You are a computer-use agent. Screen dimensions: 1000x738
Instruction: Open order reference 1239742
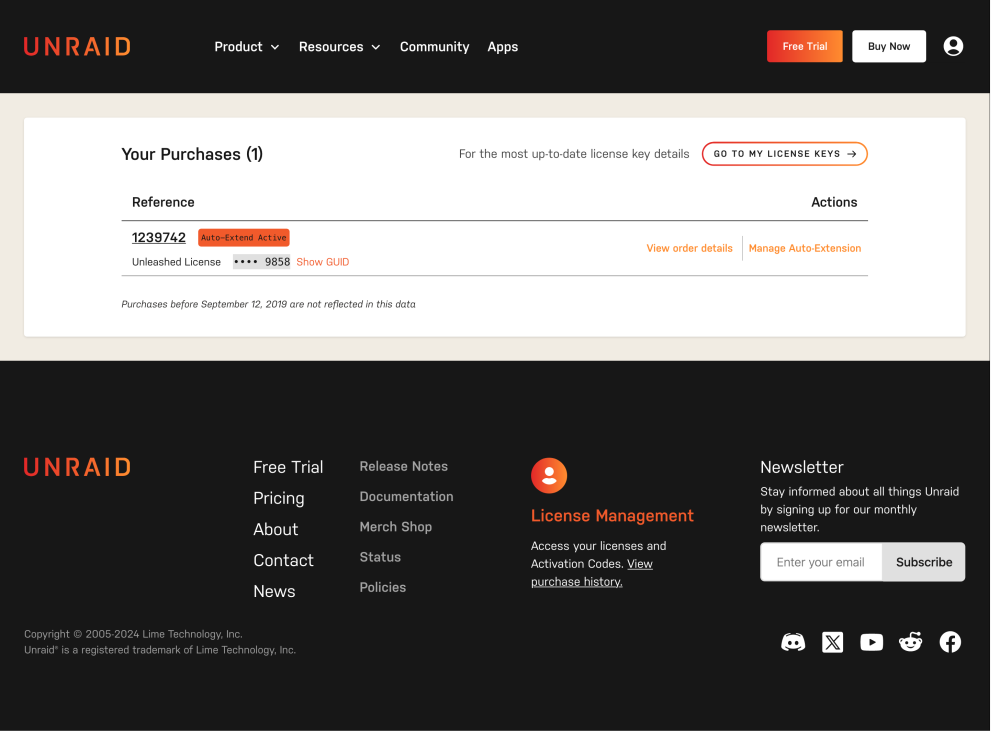coord(158,237)
